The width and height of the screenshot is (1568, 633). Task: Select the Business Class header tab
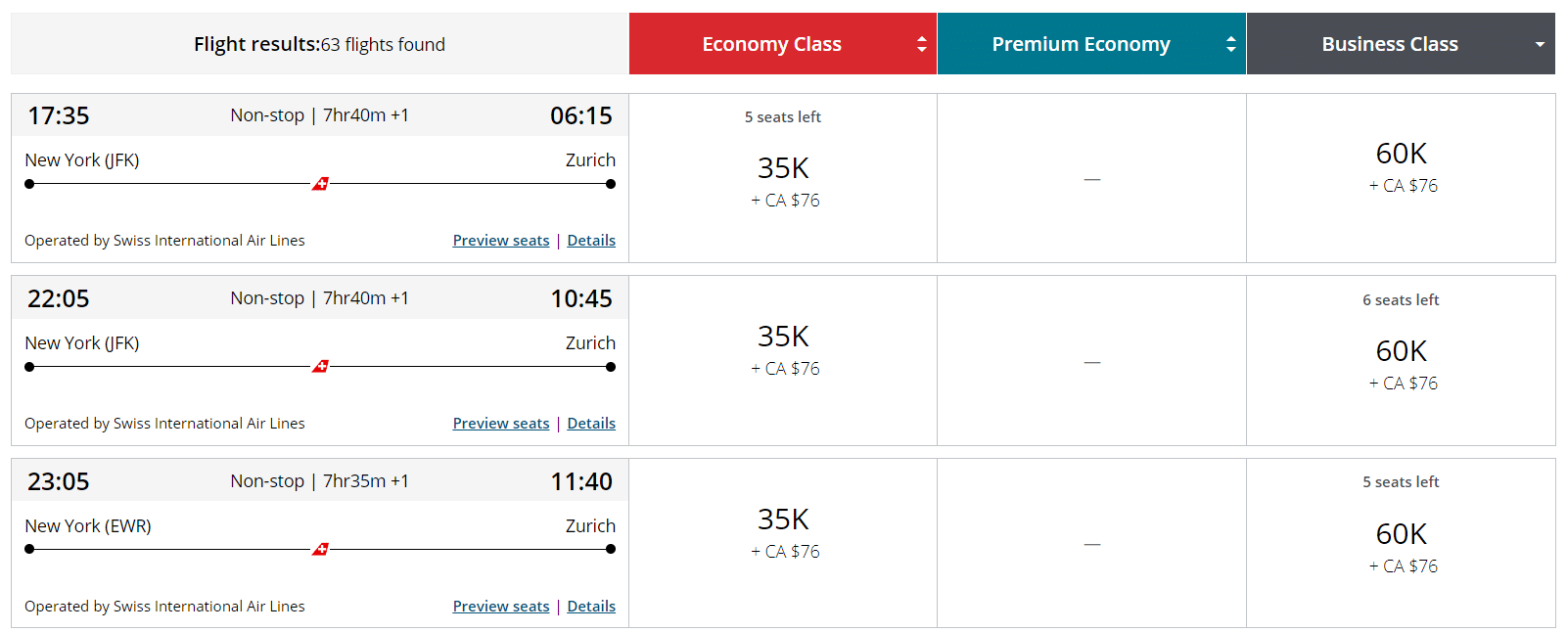click(x=1389, y=44)
